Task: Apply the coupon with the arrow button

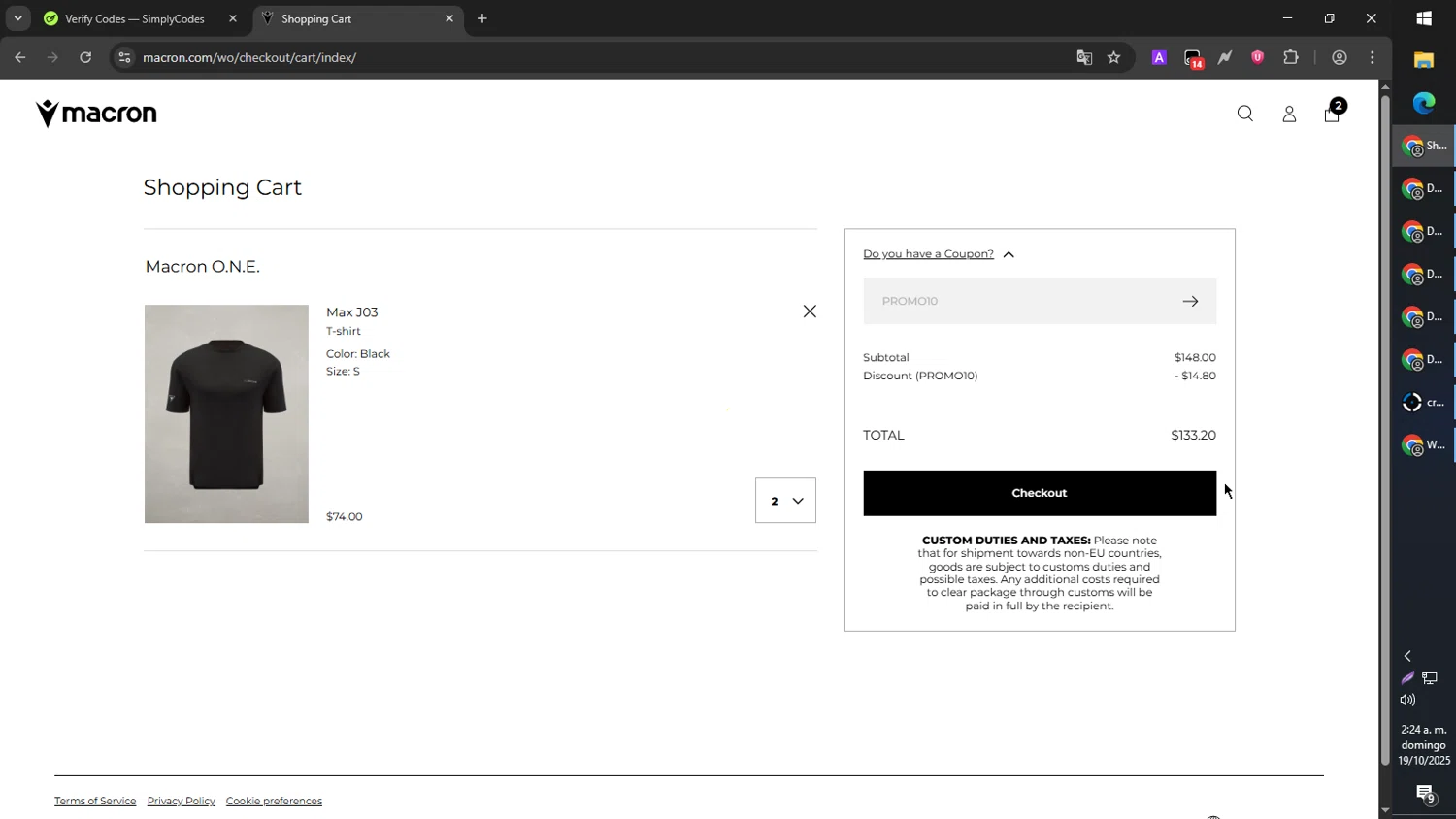Action: (x=1190, y=302)
